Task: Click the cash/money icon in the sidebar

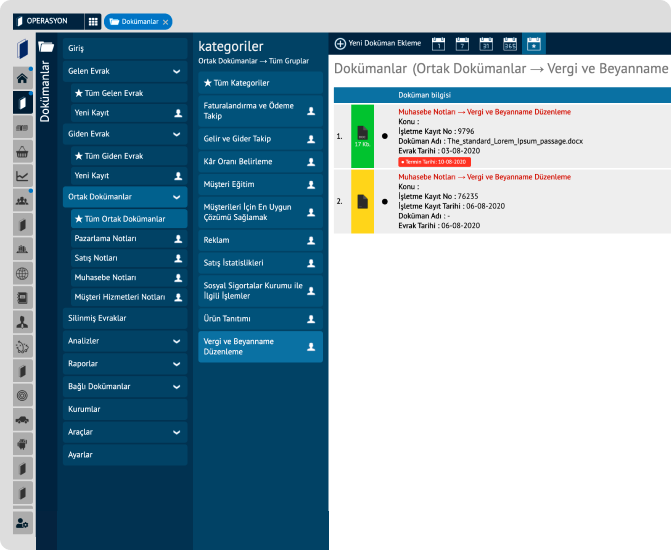Action: 22,128
